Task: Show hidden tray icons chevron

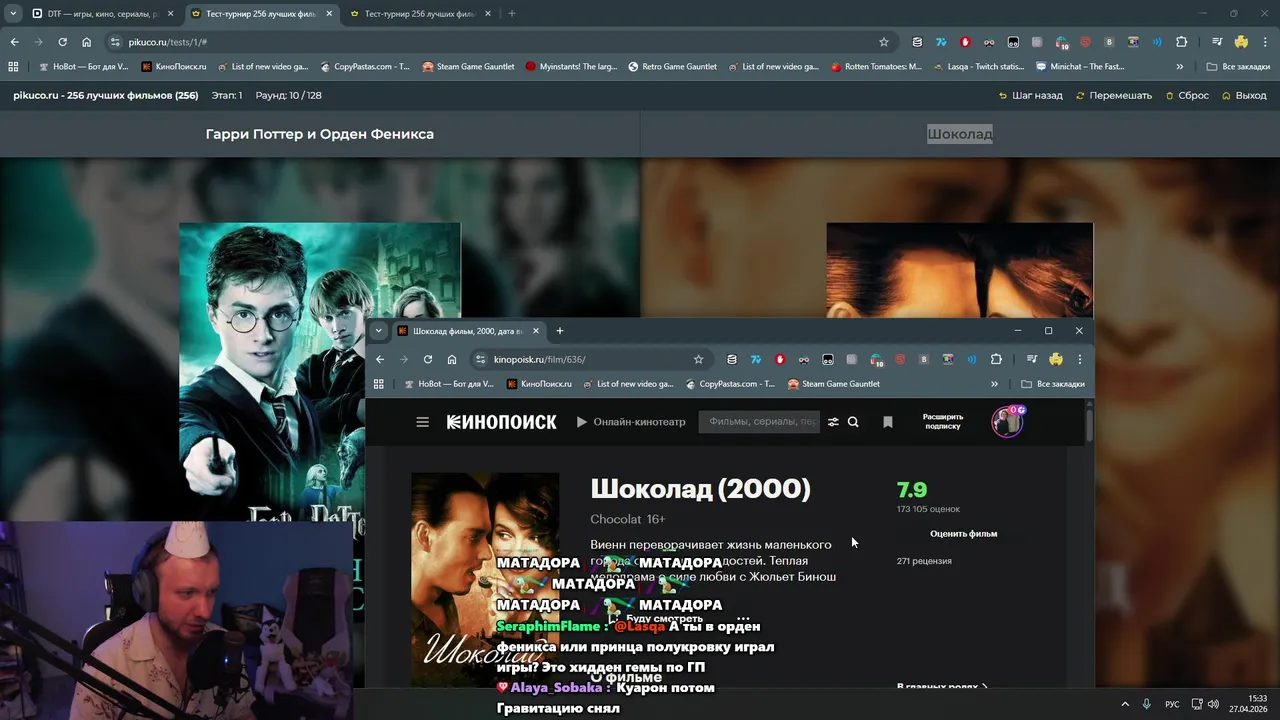Action: tap(1124, 704)
